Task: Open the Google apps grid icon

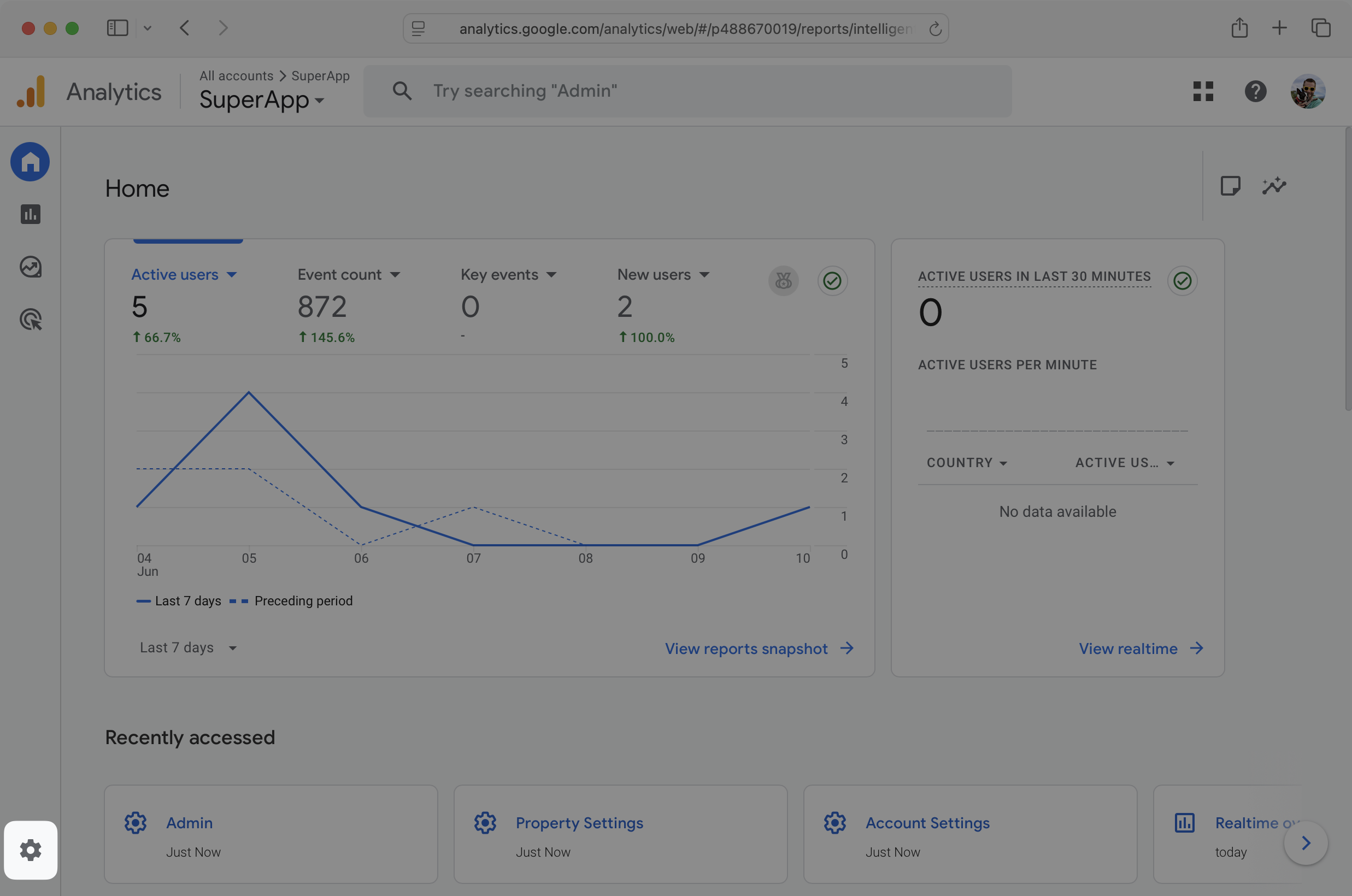Action: tap(1203, 91)
